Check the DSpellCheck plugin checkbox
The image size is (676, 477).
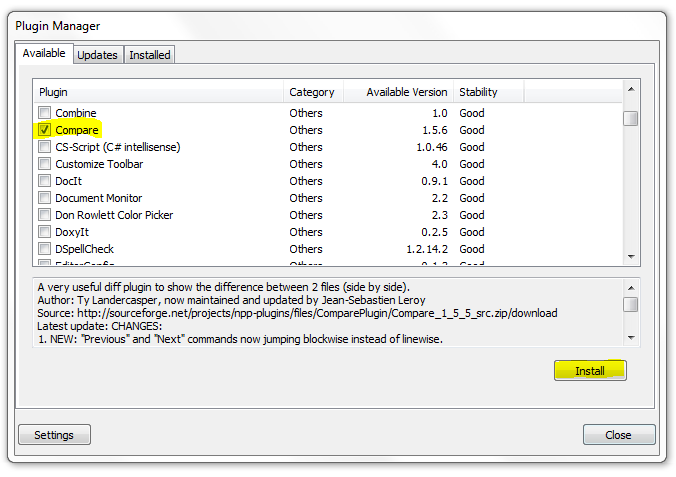pyautogui.click(x=45, y=249)
